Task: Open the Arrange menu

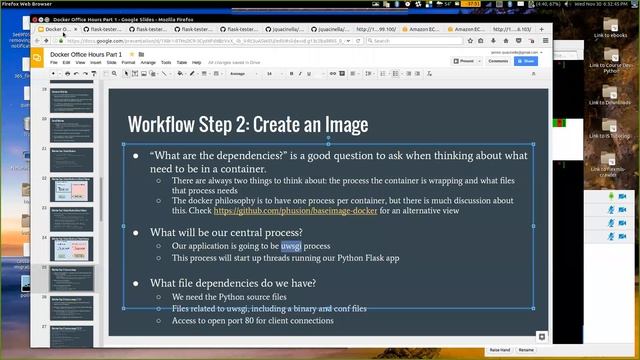Action: (148, 63)
